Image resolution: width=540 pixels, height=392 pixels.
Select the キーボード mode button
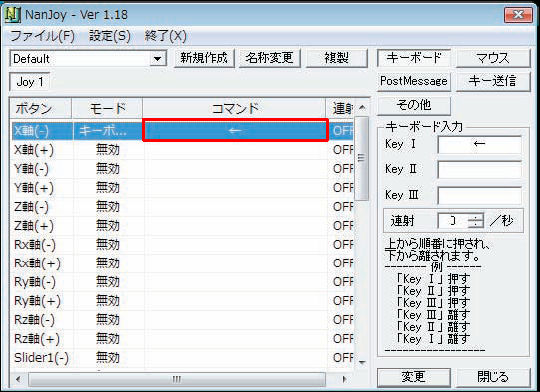pyautogui.click(x=414, y=58)
